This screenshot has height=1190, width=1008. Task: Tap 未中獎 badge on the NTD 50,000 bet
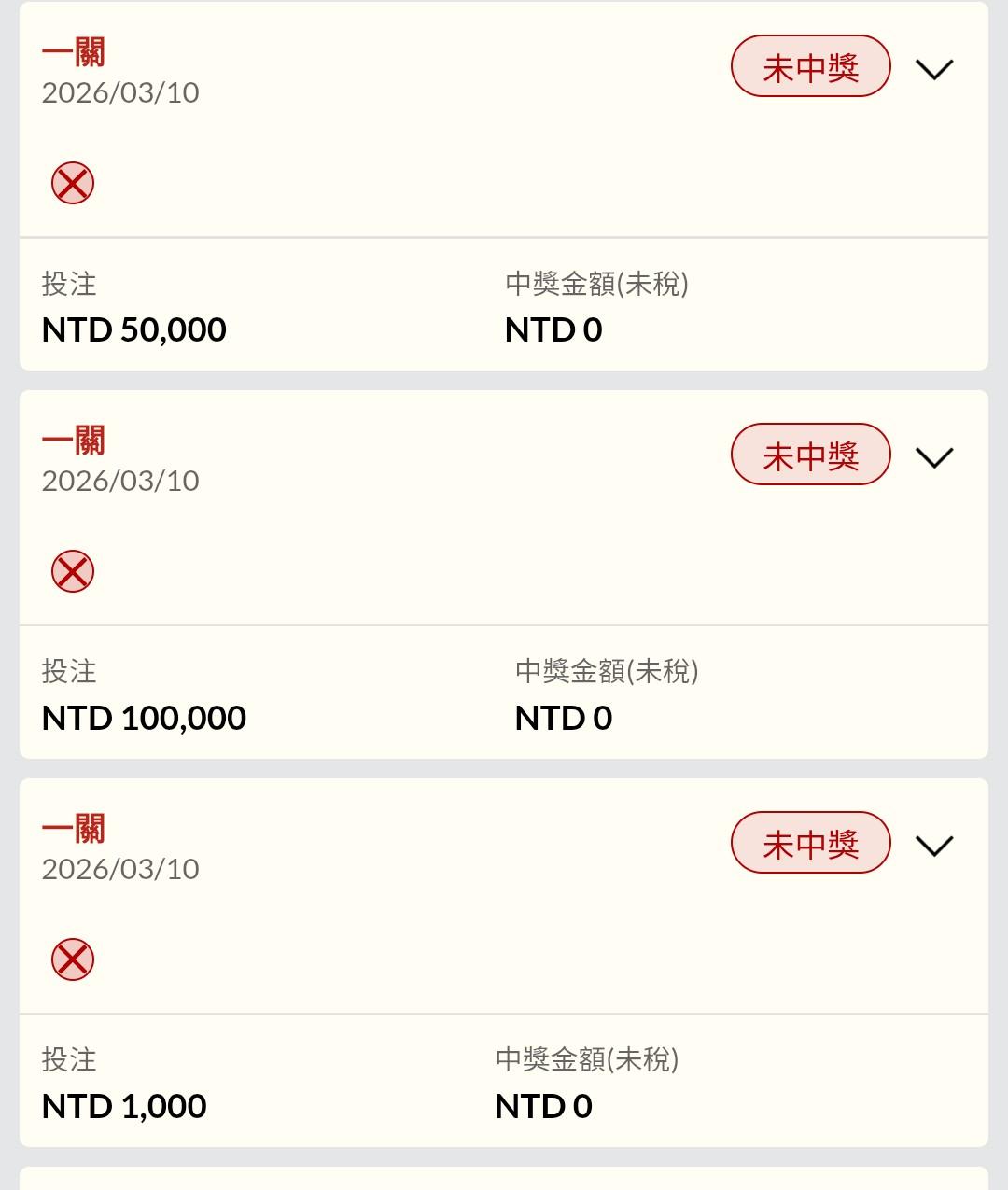pos(810,67)
